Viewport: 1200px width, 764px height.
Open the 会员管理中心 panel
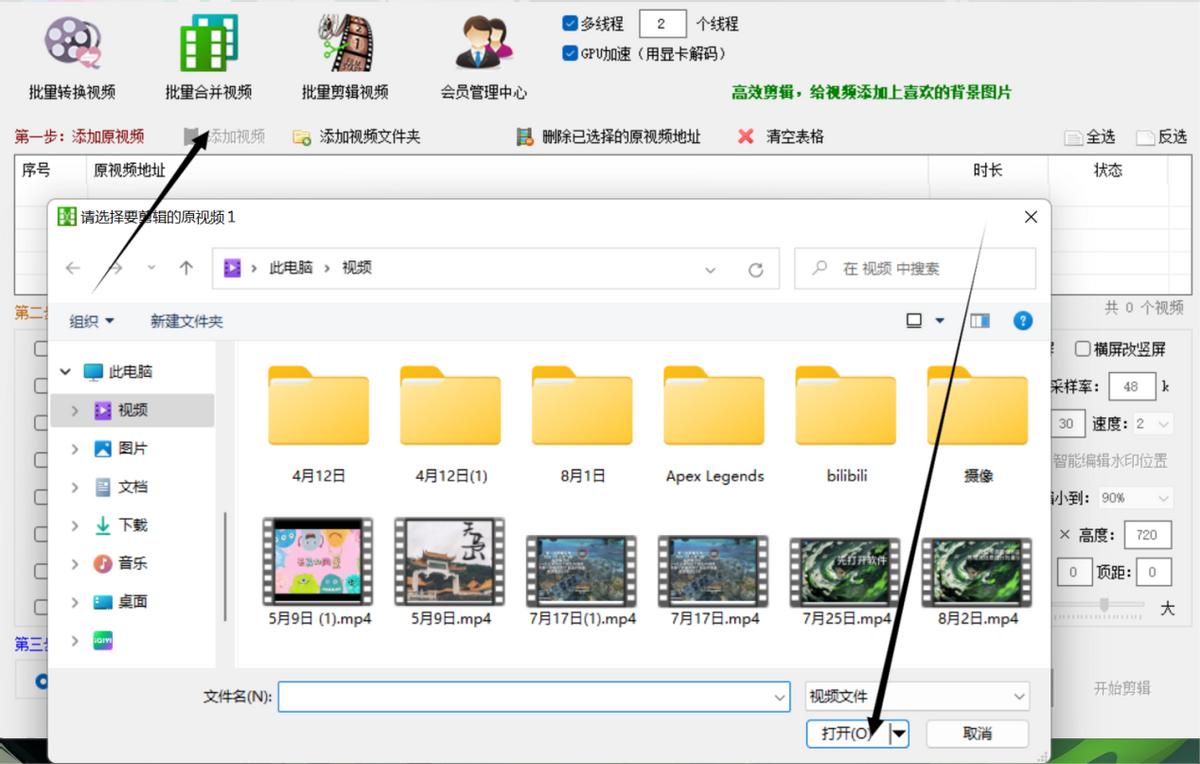[482, 50]
